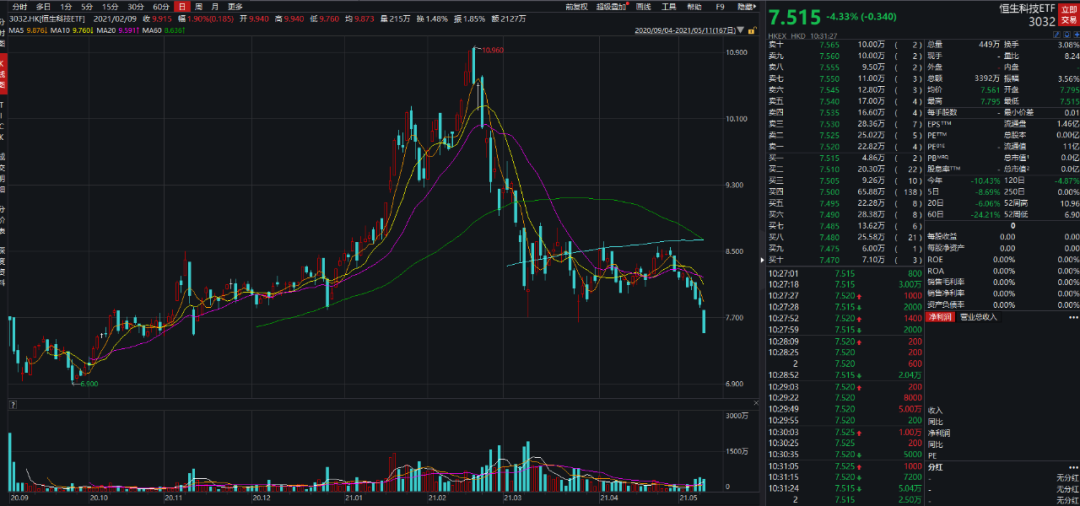Switch to the 周 weekly period
The width and height of the screenshot is (1080, 506).
pyautogui.click(x=199, y=6)
